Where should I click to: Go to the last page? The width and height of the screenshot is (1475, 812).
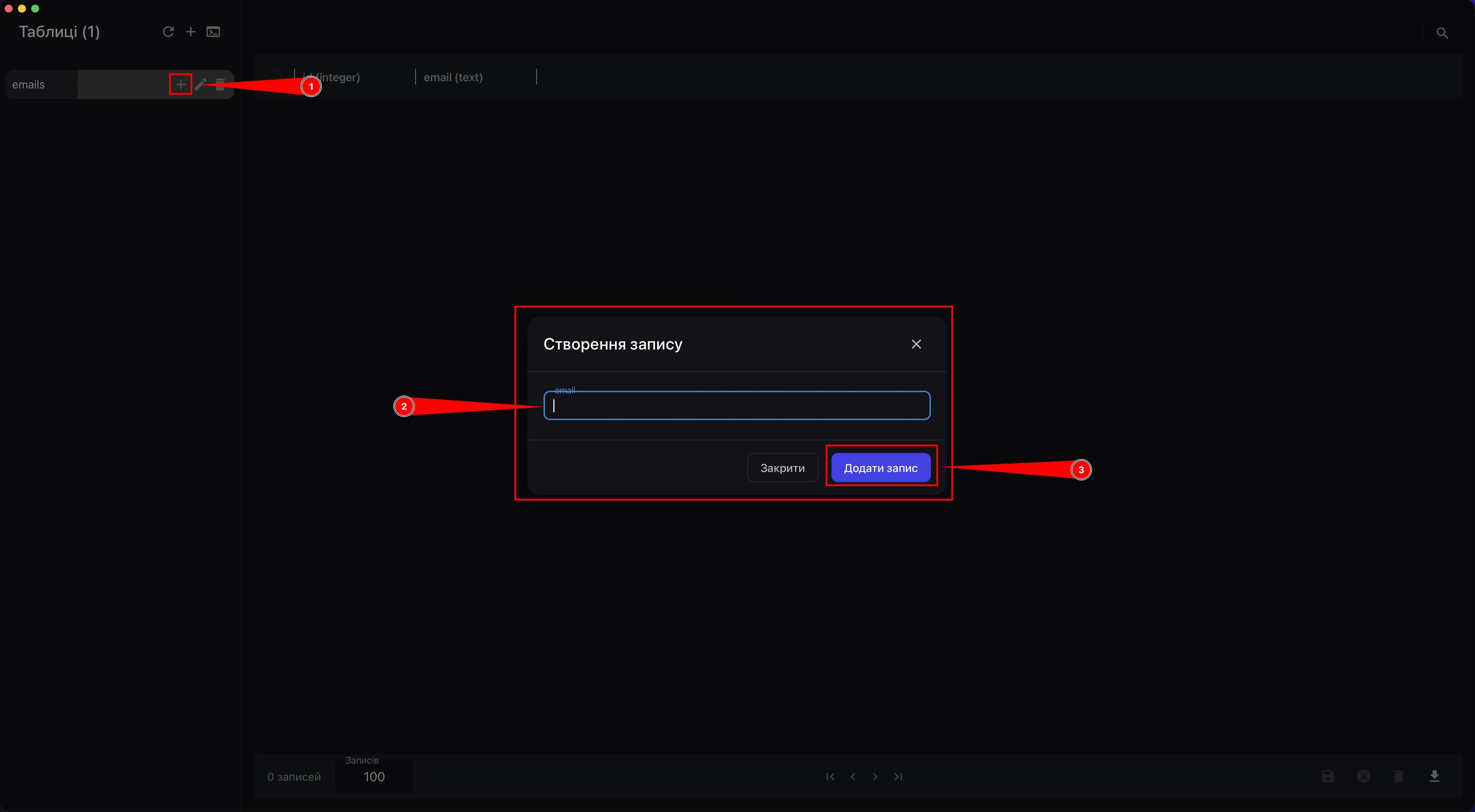click(x=898, y=777)
